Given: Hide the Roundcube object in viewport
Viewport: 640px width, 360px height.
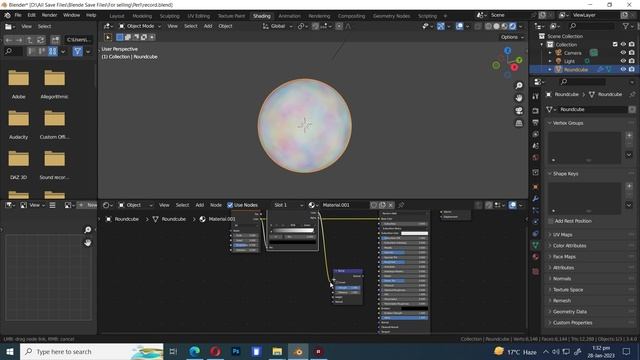Looking at the screenshot, I should coord(623,69).
